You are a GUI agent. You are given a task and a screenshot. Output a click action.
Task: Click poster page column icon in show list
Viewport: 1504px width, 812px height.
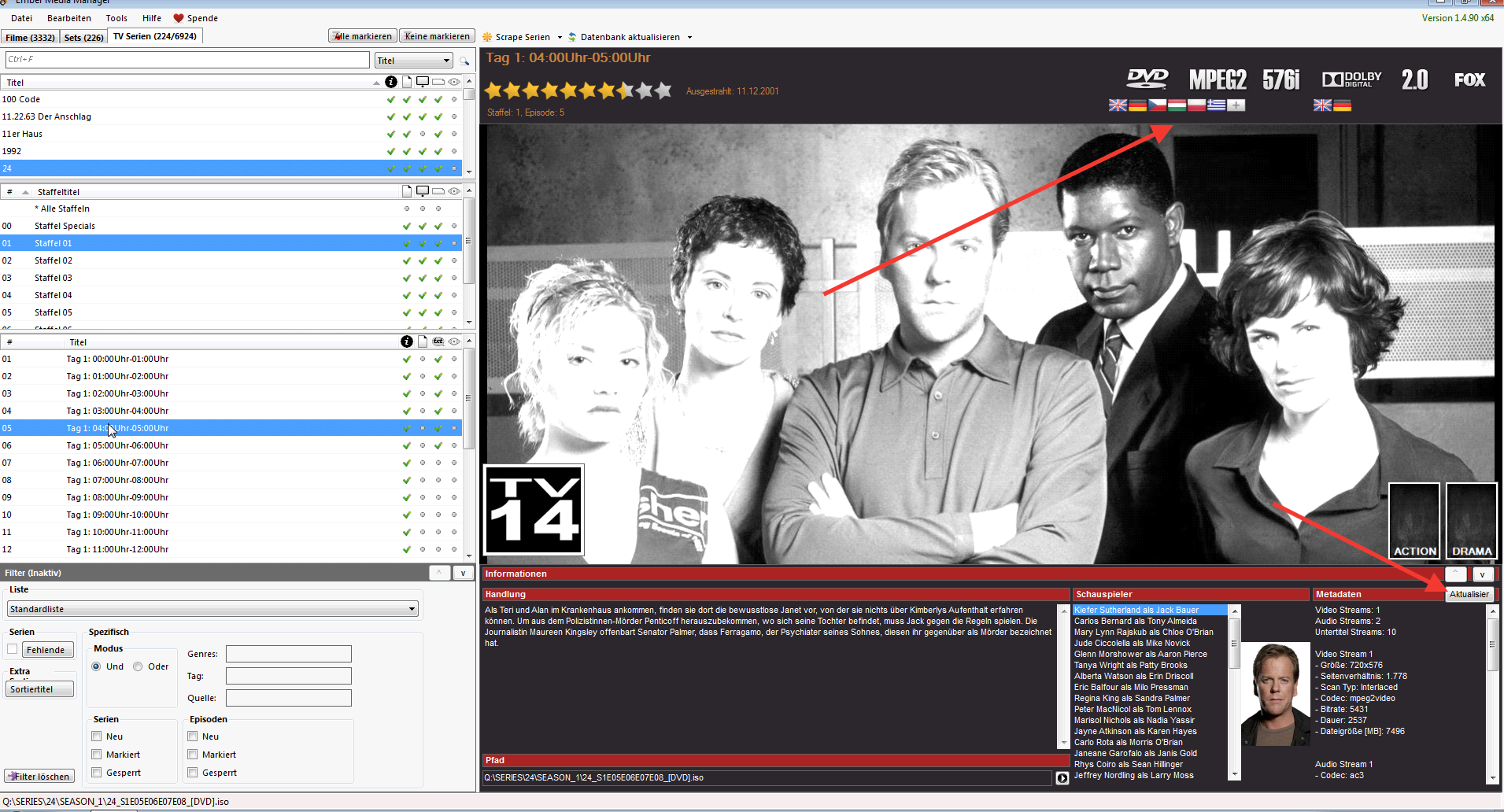pos(407,82)
